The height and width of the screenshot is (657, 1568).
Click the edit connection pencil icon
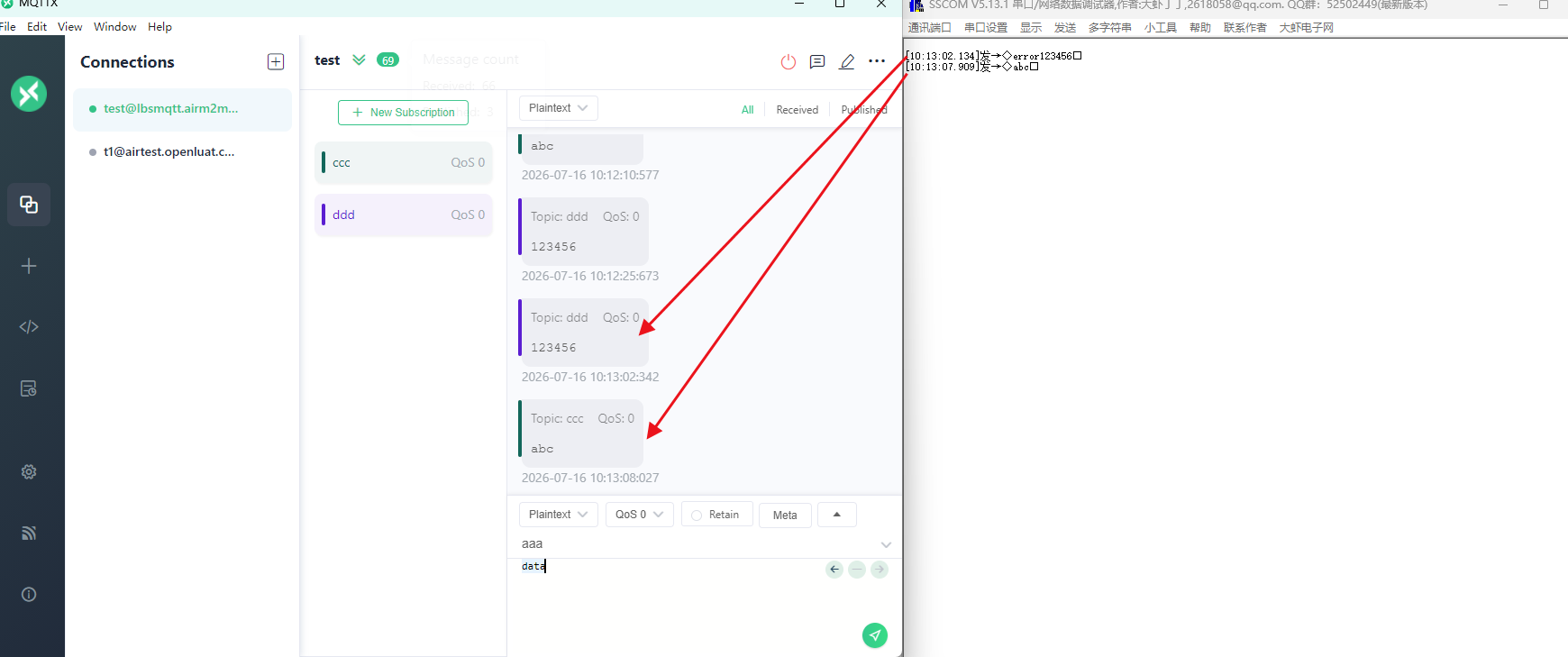(x=847, y=61)
